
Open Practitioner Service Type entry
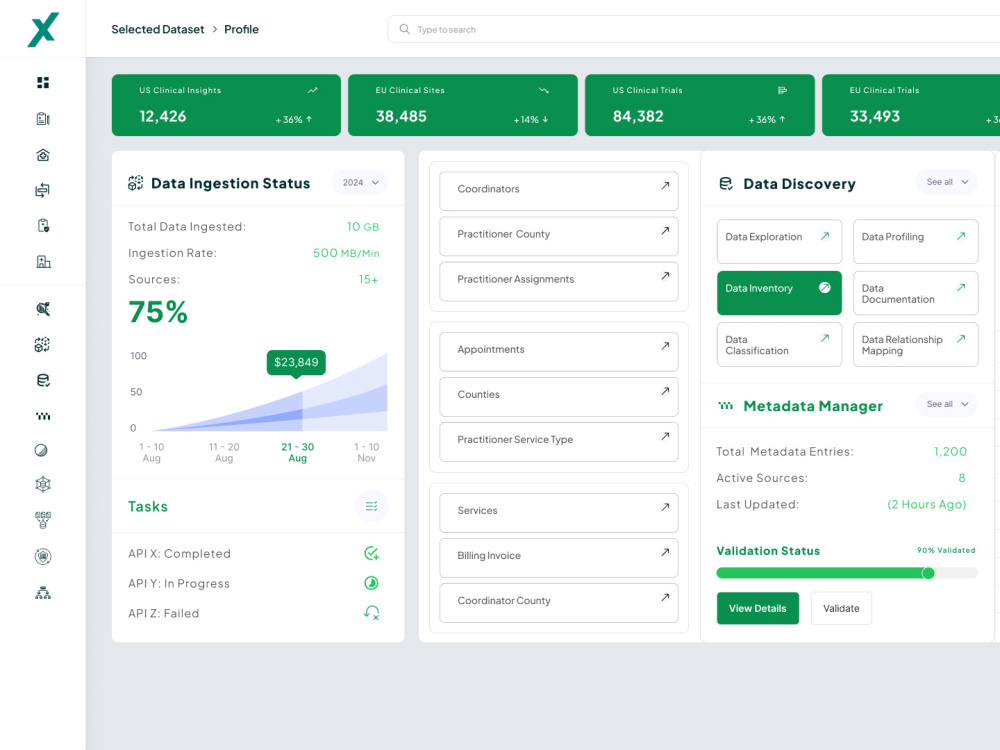(559, 442)
